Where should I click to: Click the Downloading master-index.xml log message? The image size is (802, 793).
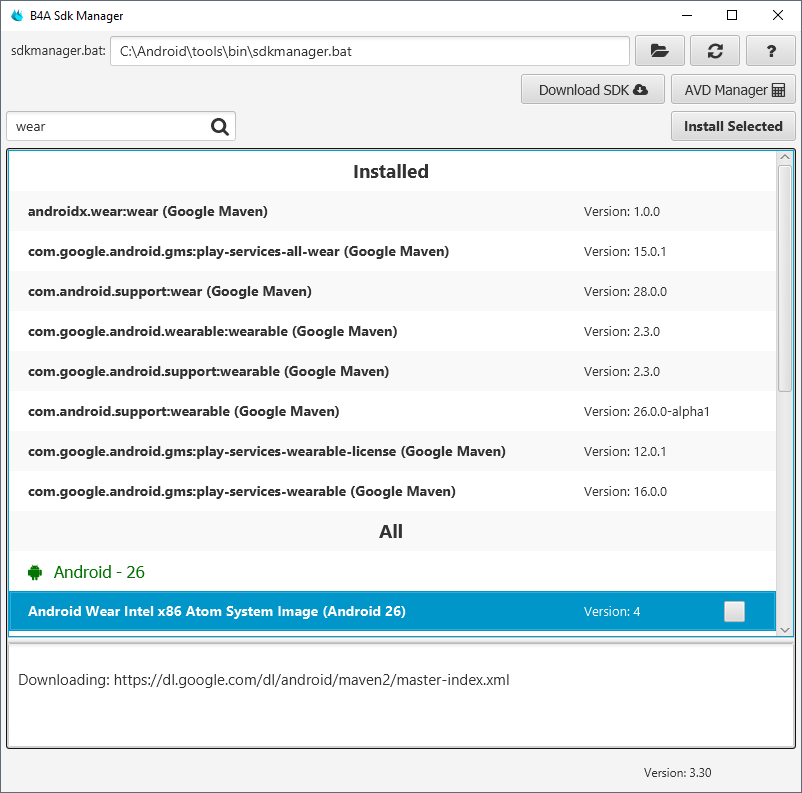pyautogui.click(x=263, y=680)
